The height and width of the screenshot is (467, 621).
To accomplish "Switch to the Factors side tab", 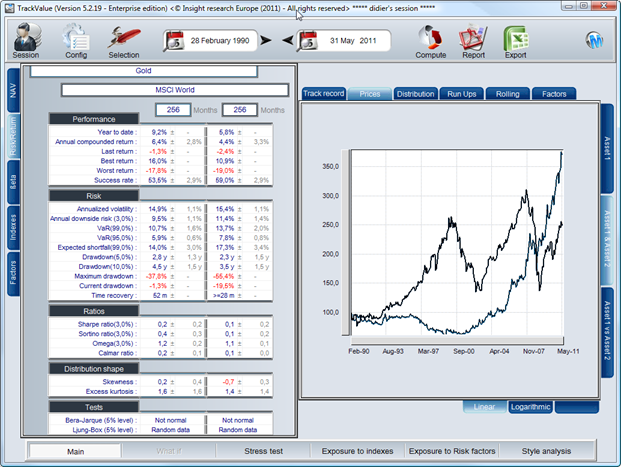I will tap(13, 273).
